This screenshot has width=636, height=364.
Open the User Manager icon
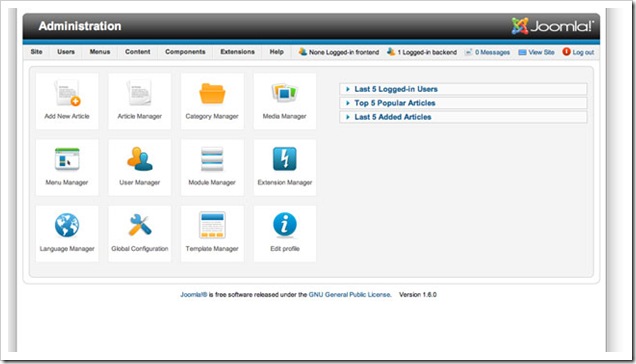click(140, 159)
